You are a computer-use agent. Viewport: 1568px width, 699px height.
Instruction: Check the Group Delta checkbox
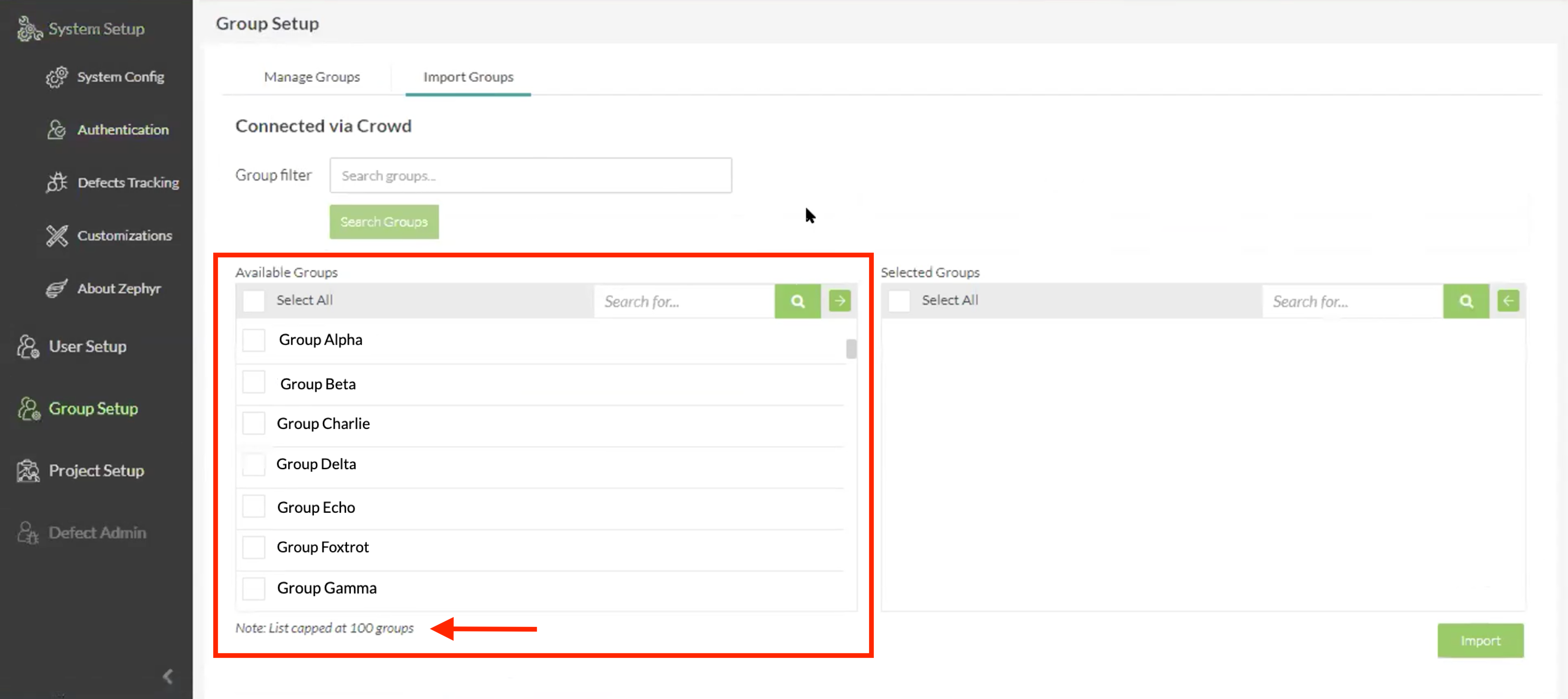(254, 465)
